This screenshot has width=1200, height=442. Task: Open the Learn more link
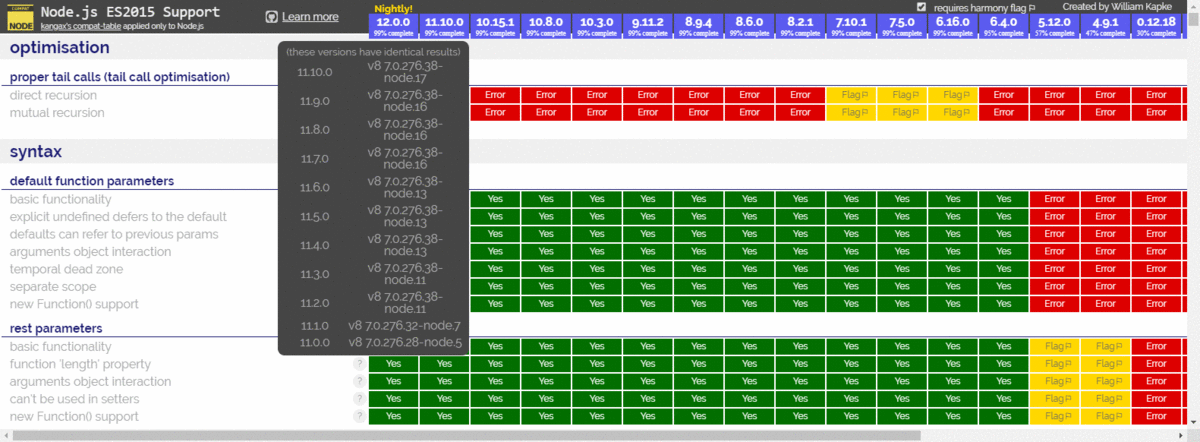point(310,17)
